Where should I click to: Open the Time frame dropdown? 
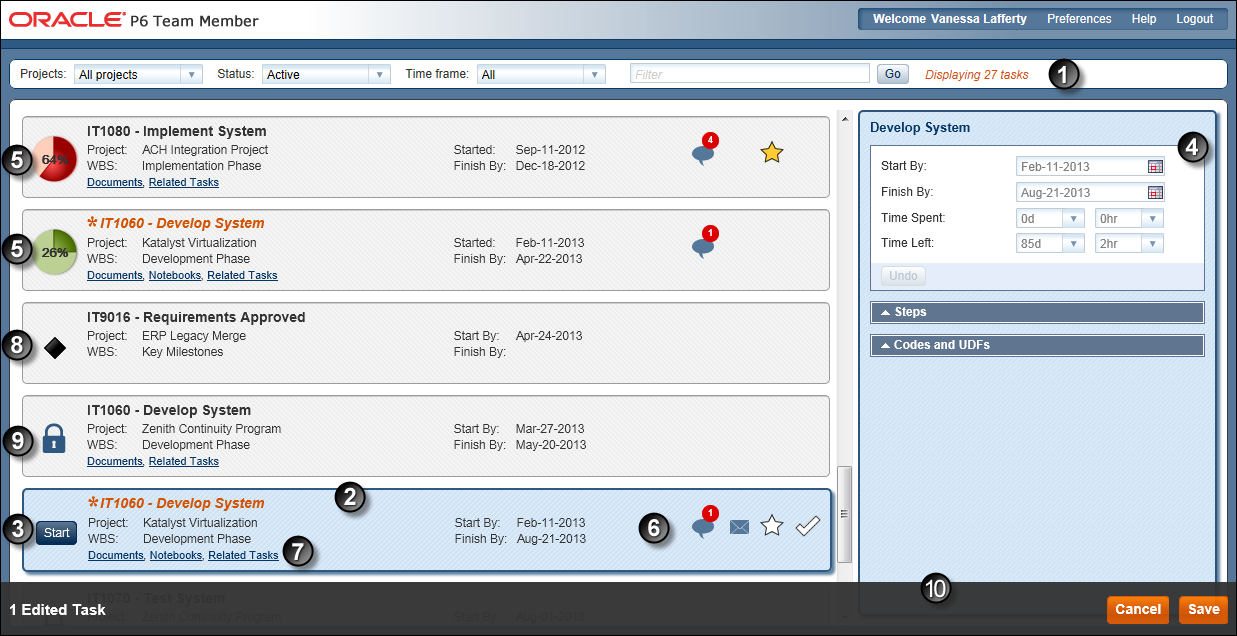coord(595,74)
